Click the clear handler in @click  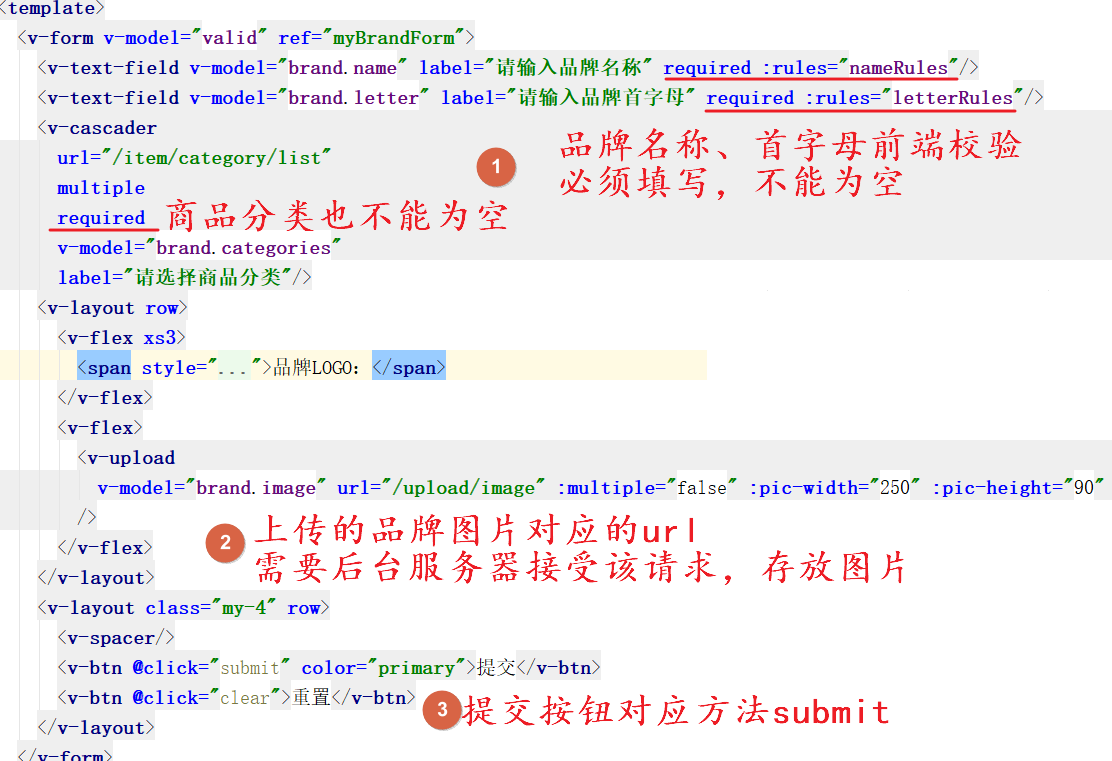(x=245, y=698)
